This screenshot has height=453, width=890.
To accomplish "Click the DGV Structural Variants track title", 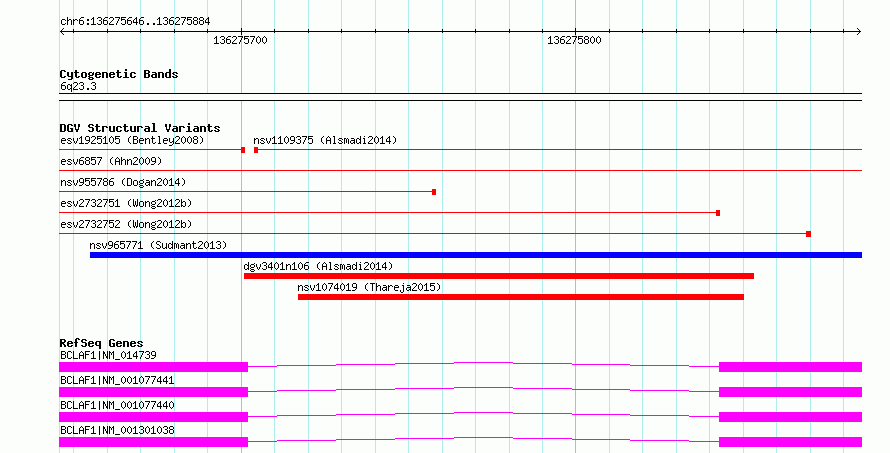I will coord(140,128).
